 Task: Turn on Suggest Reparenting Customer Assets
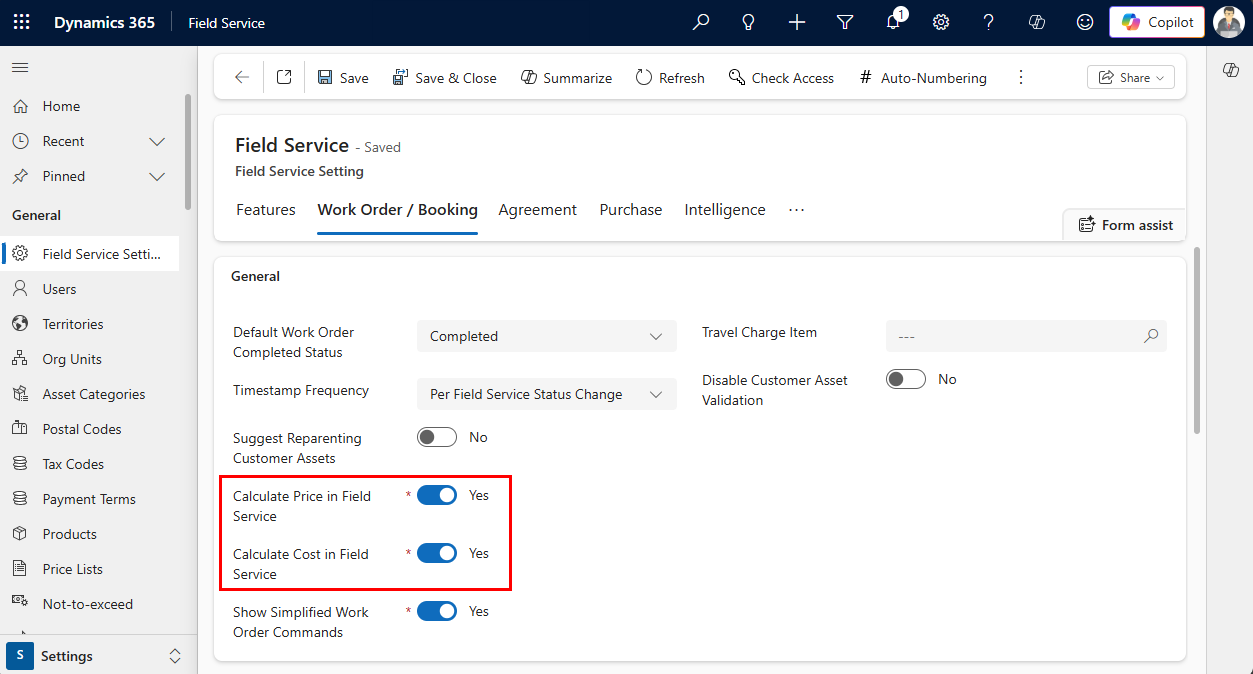436,437
